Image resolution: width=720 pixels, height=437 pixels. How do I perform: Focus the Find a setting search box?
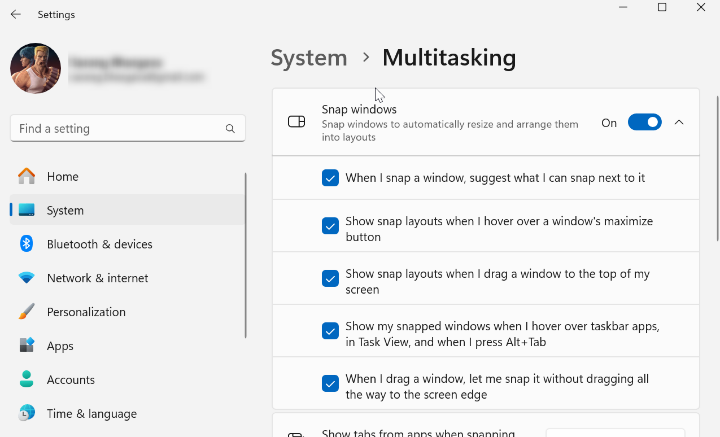pos(128,129)
